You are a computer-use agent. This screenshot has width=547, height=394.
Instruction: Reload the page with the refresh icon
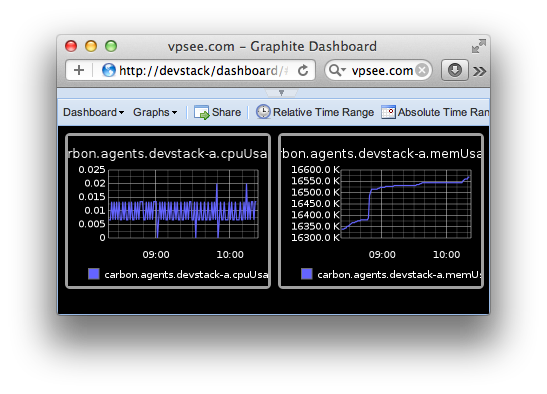click(x=303, y=70)
